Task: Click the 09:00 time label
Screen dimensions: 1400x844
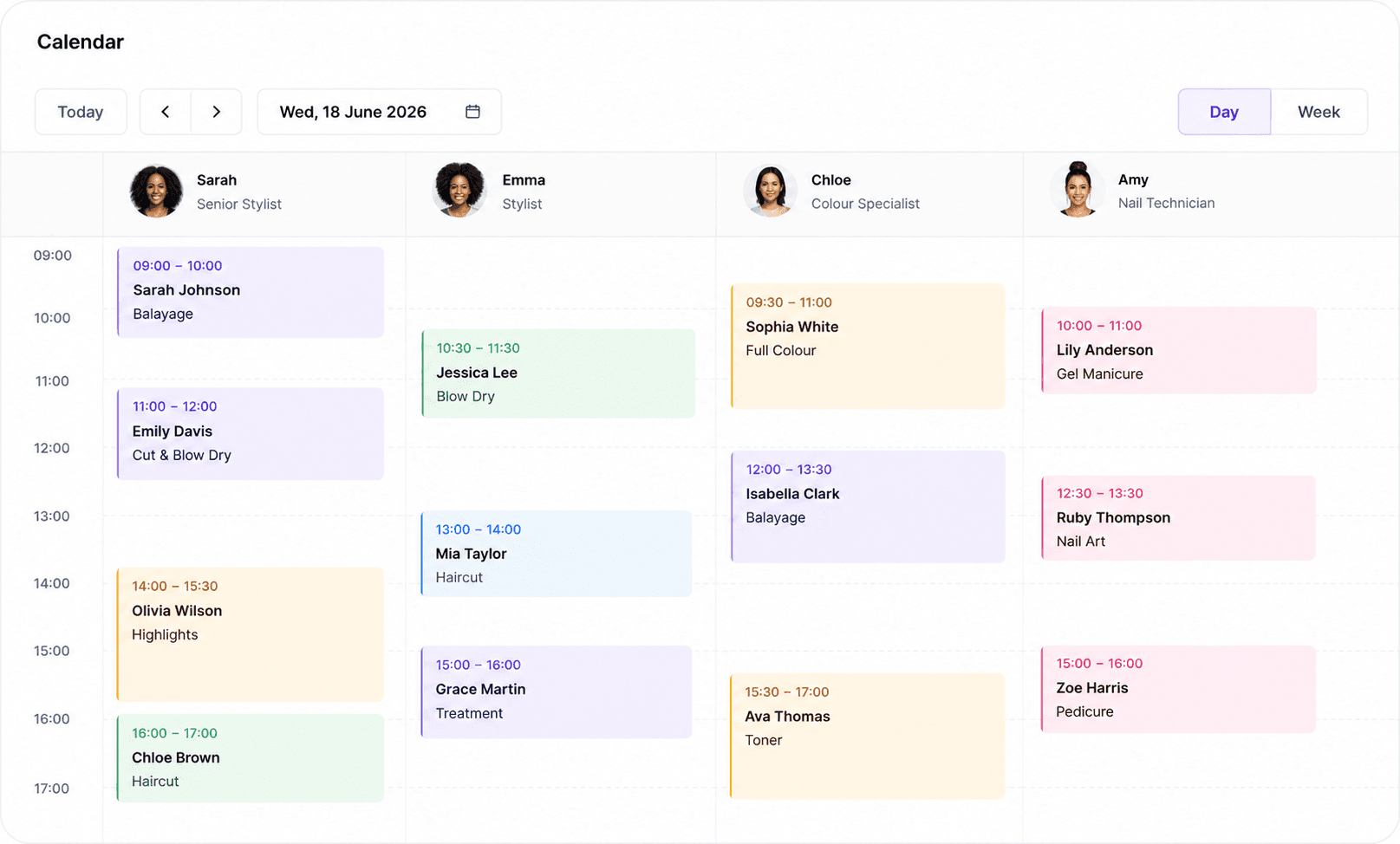Action: point(53,256)
